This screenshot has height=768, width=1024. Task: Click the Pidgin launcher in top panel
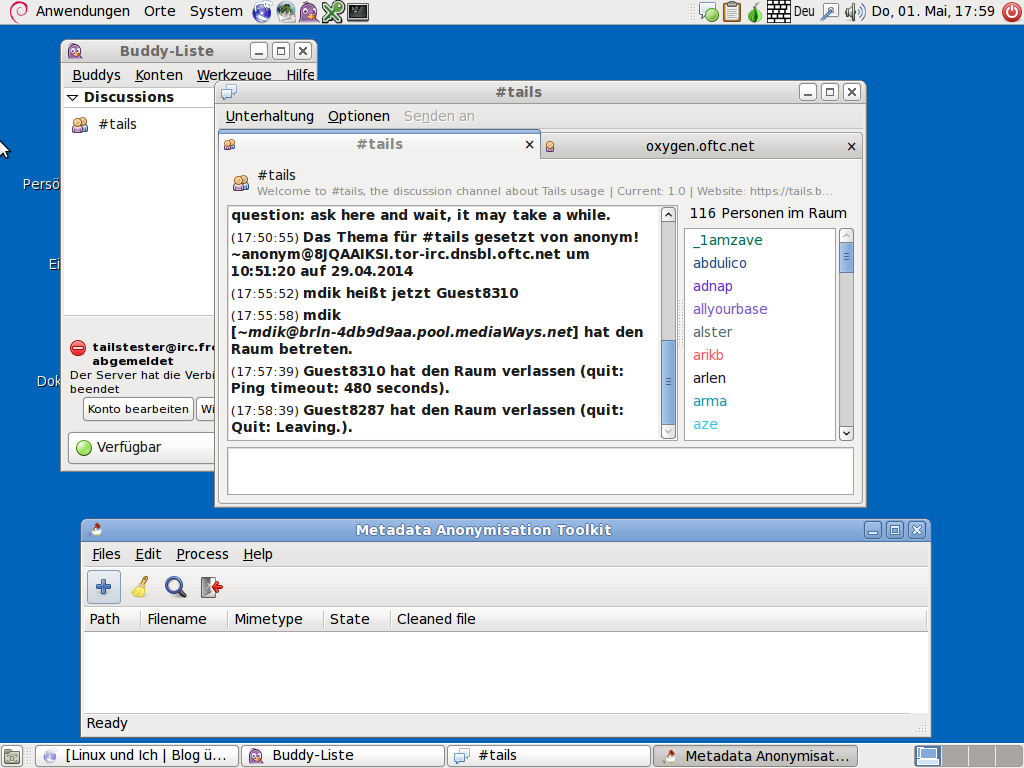309,12
